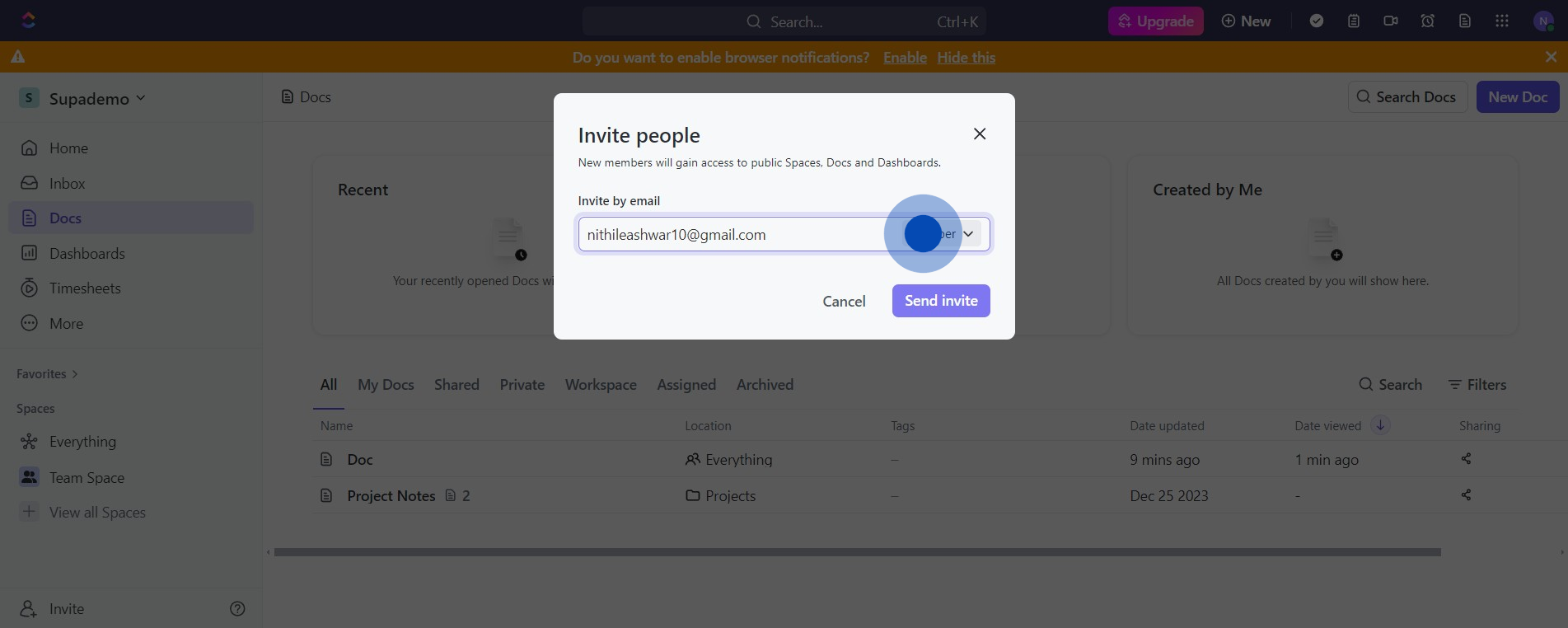This screenshot has width=1568, height=628.
Task: Open the notepad icon in top bar
Action: point(1354,21)
